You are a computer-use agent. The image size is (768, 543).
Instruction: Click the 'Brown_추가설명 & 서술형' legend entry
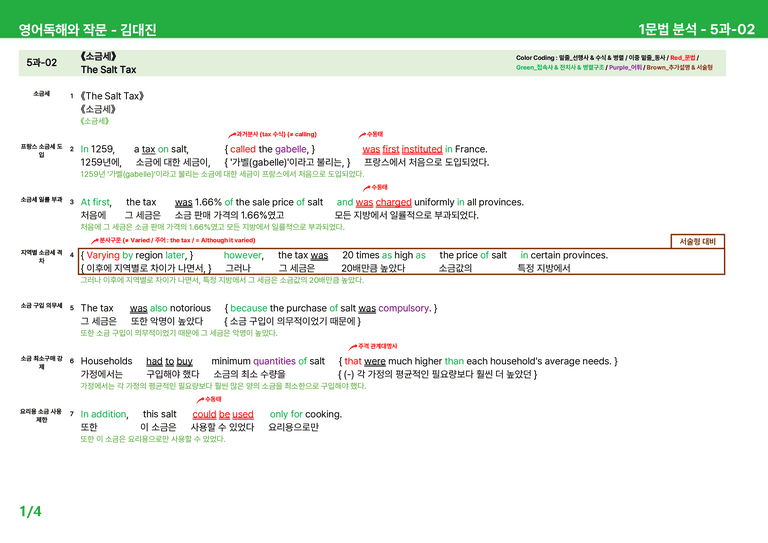[x=679, y=68]
